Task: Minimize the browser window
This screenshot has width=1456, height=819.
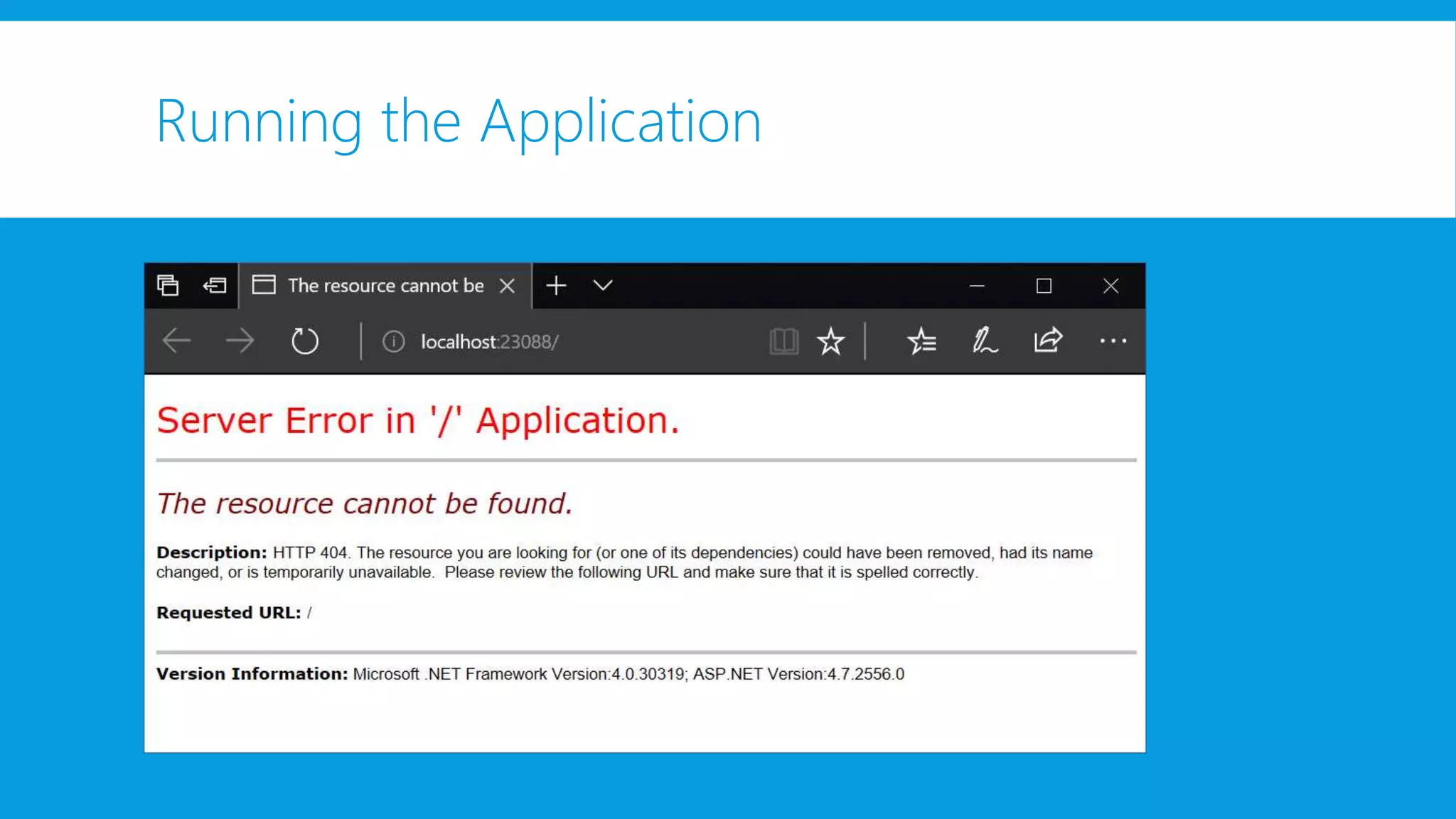Action: pos(977,286)
